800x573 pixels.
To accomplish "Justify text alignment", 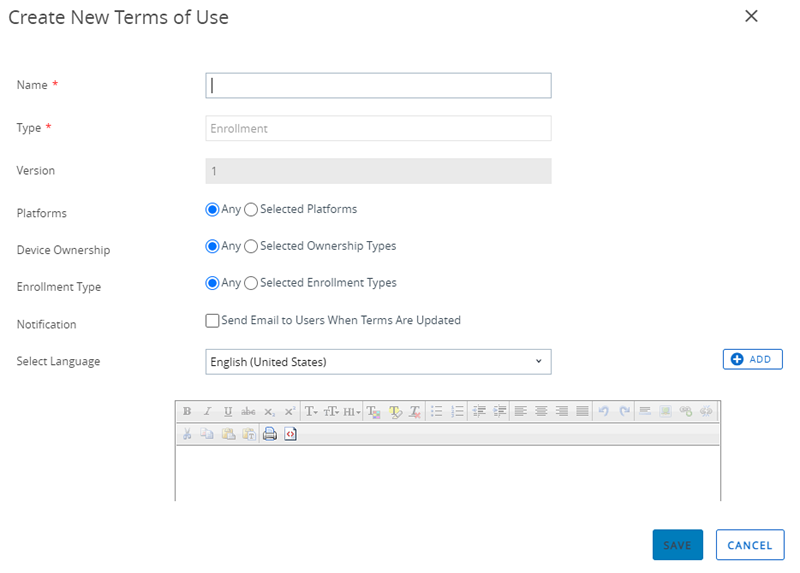I will tap(582, 411).
